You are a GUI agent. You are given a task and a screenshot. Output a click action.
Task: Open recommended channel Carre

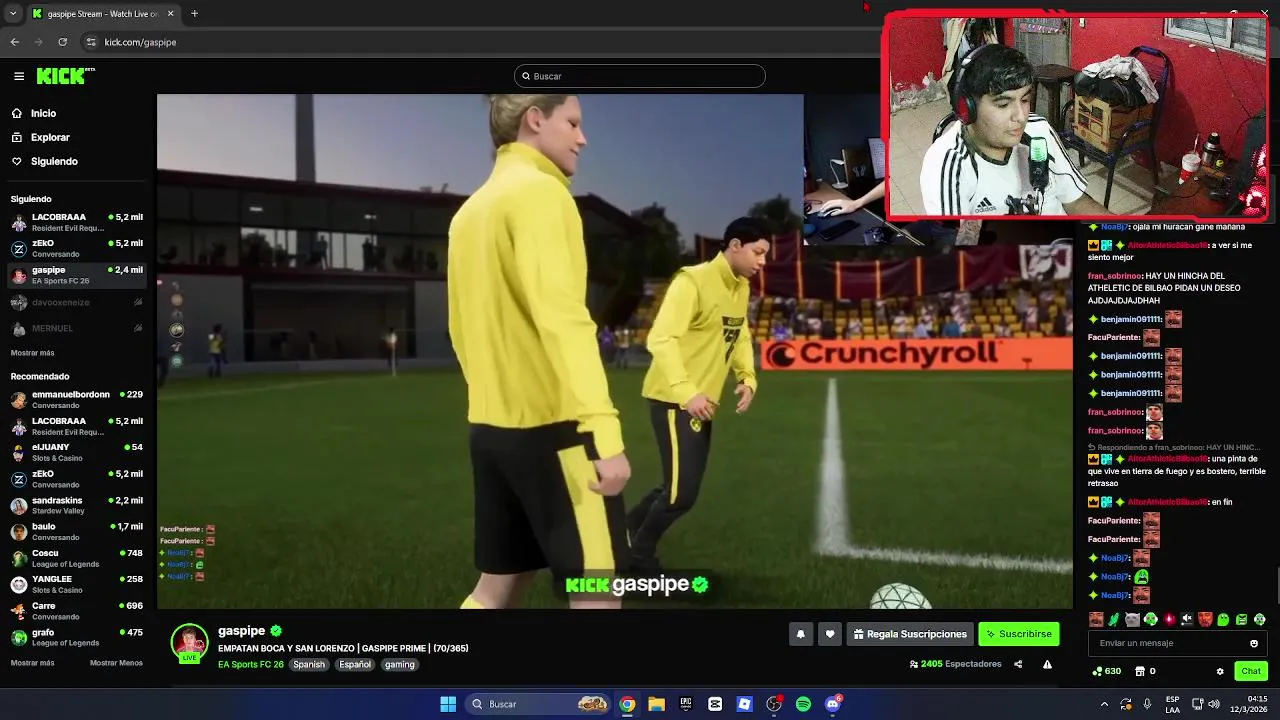coord(78,610)
